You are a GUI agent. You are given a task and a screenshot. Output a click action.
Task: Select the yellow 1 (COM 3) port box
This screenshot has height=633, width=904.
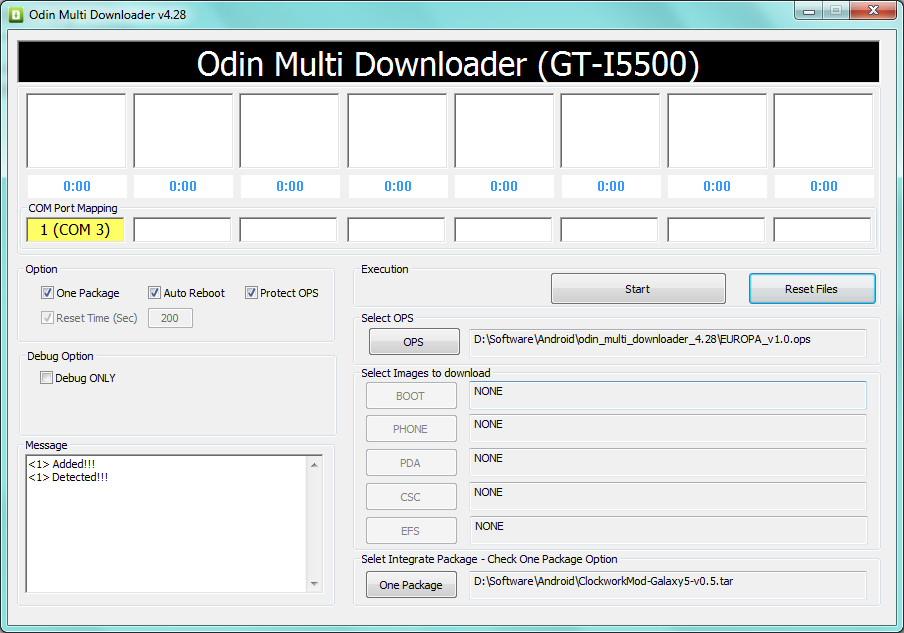[x=75, y=230]
